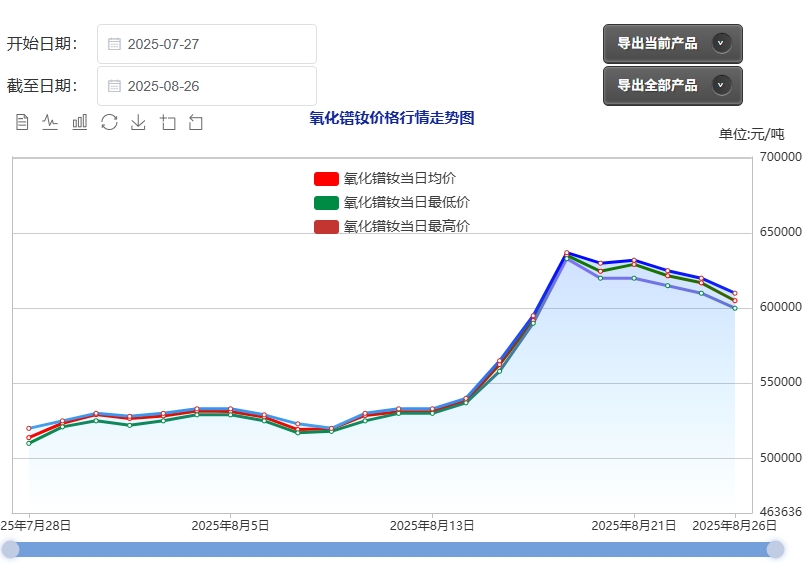
Task: Click red swatch for 当日均价 legend
Action: (326, 178)
